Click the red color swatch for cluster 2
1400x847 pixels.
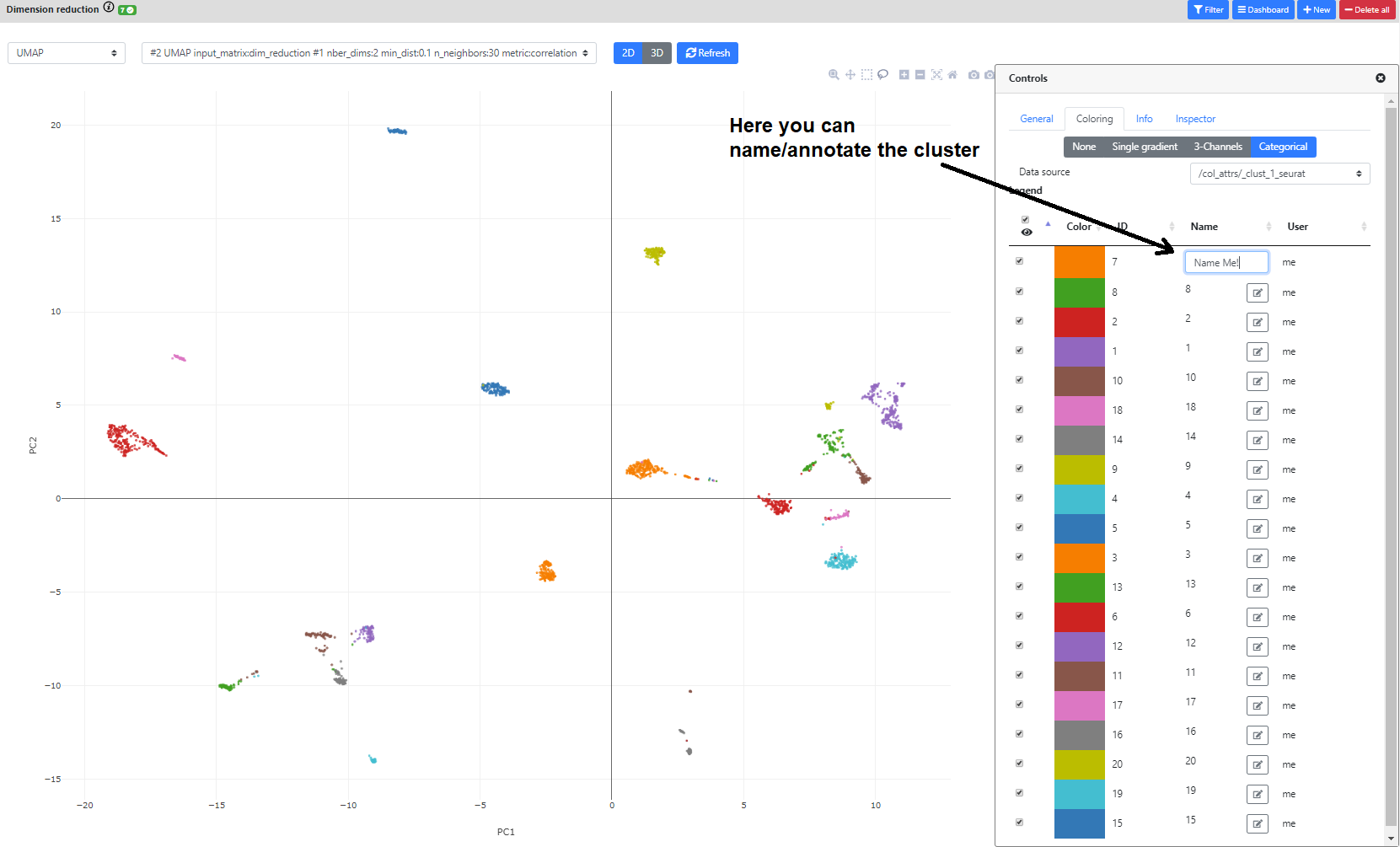point(1079,322)
